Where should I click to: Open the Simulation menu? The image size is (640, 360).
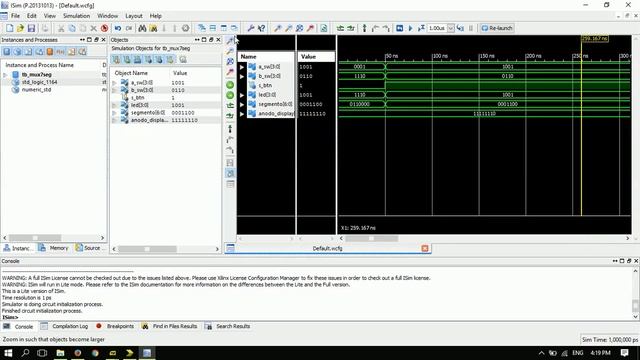[76, 16]
